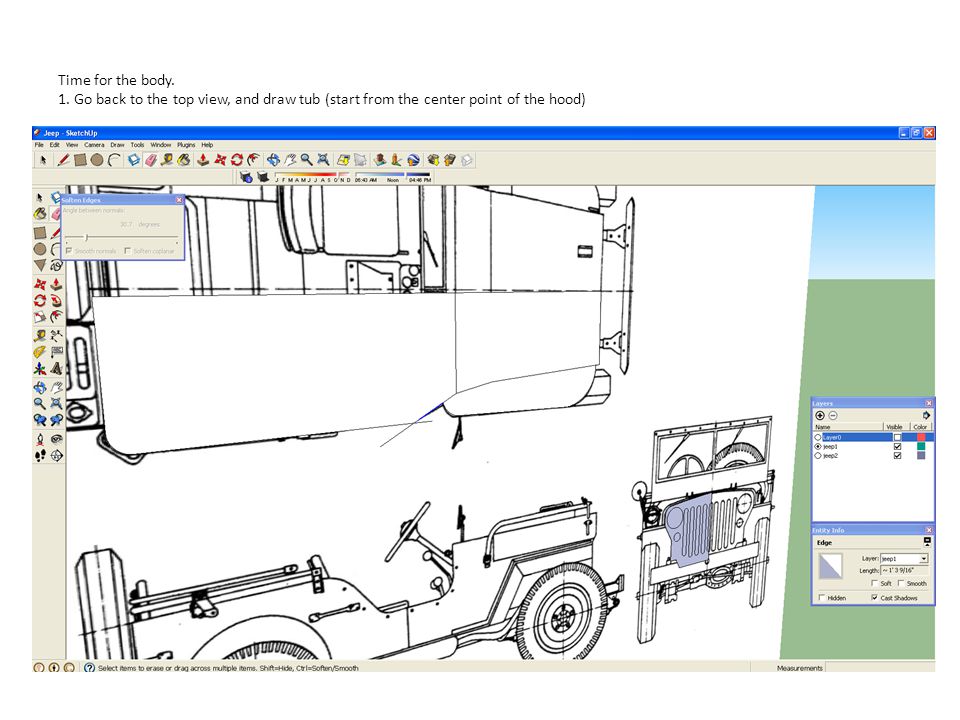The image size is (960, 720).
Task: Click the material thumbnail in Entity Info
Action: [830, 566]
